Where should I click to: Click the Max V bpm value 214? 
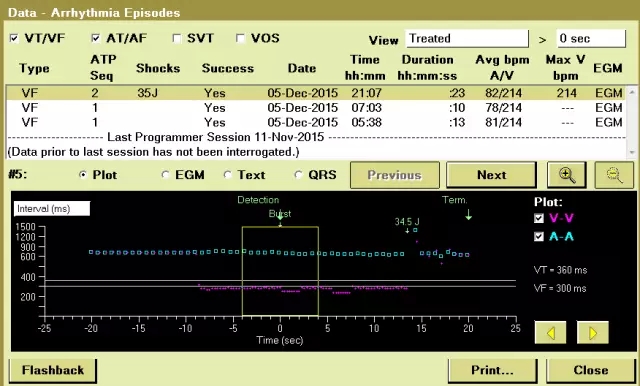567,93
